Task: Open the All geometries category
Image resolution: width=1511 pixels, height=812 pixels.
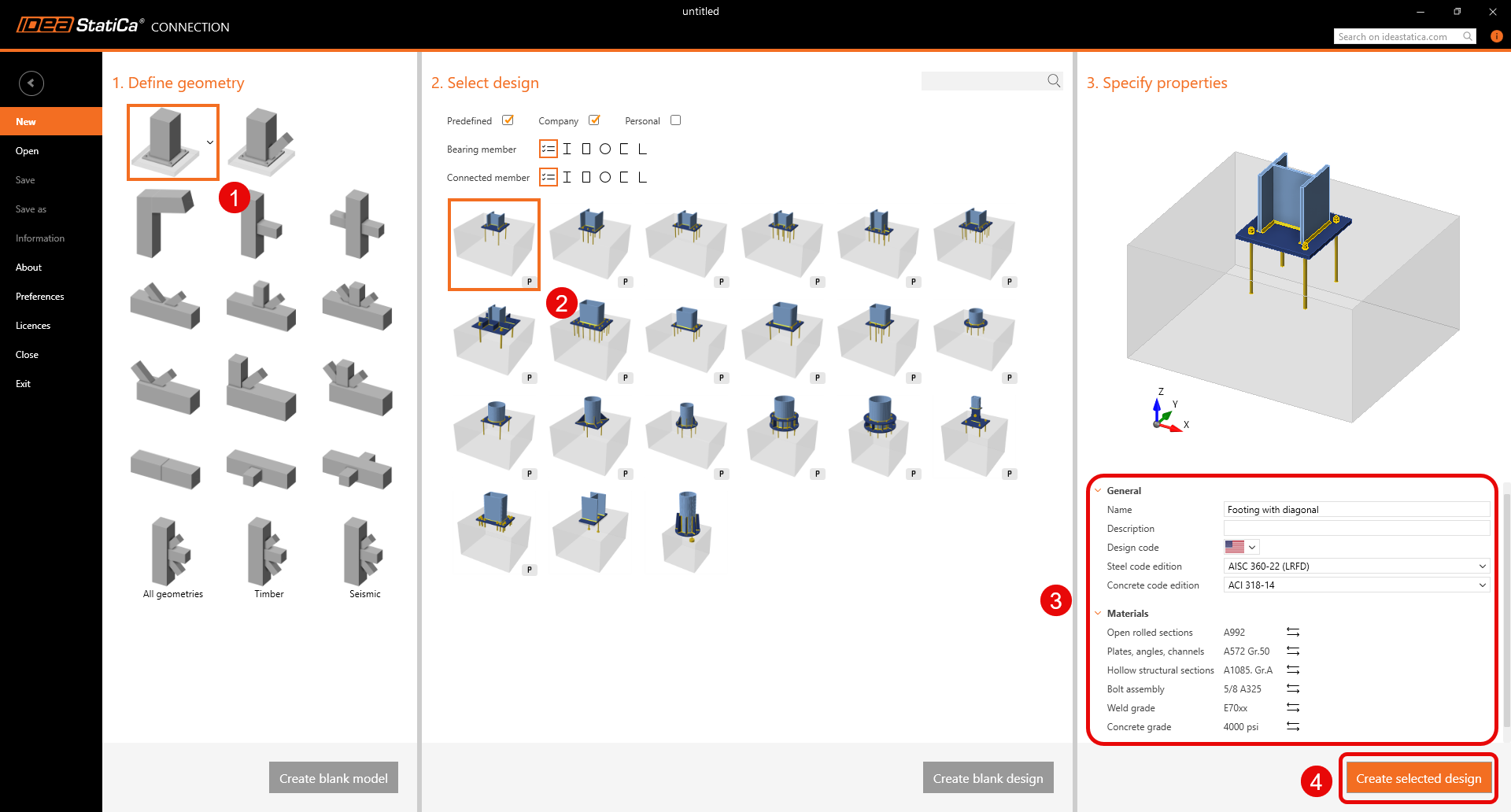Action: [x=172, y=558]
